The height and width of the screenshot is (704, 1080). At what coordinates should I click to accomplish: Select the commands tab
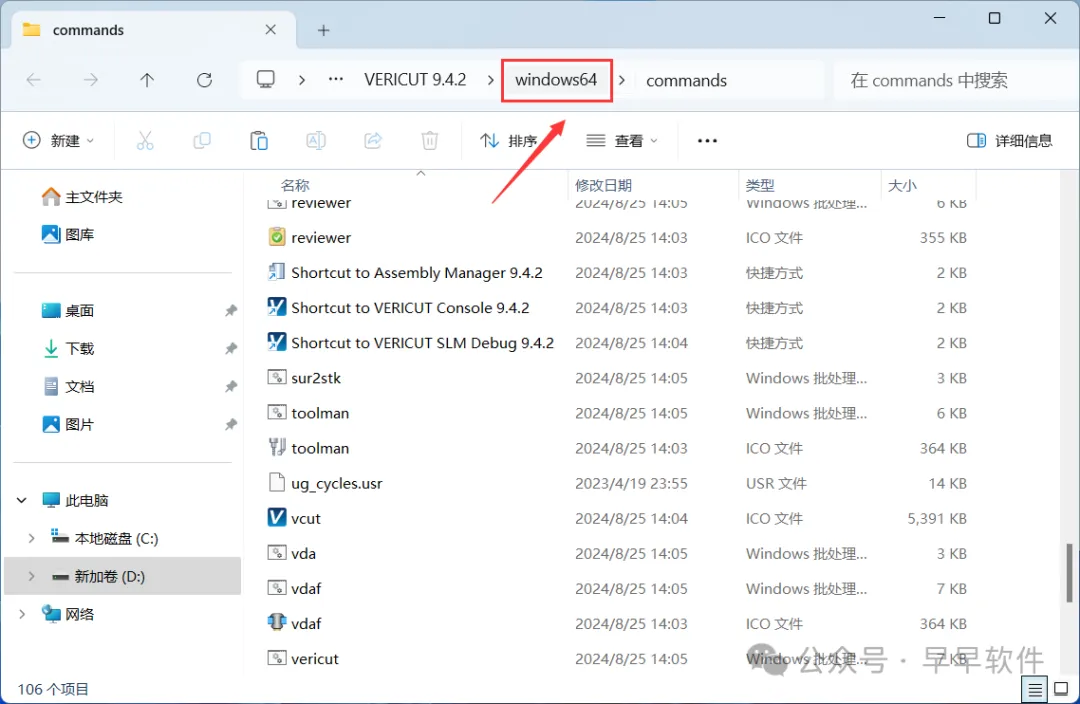tap(153, 30)
